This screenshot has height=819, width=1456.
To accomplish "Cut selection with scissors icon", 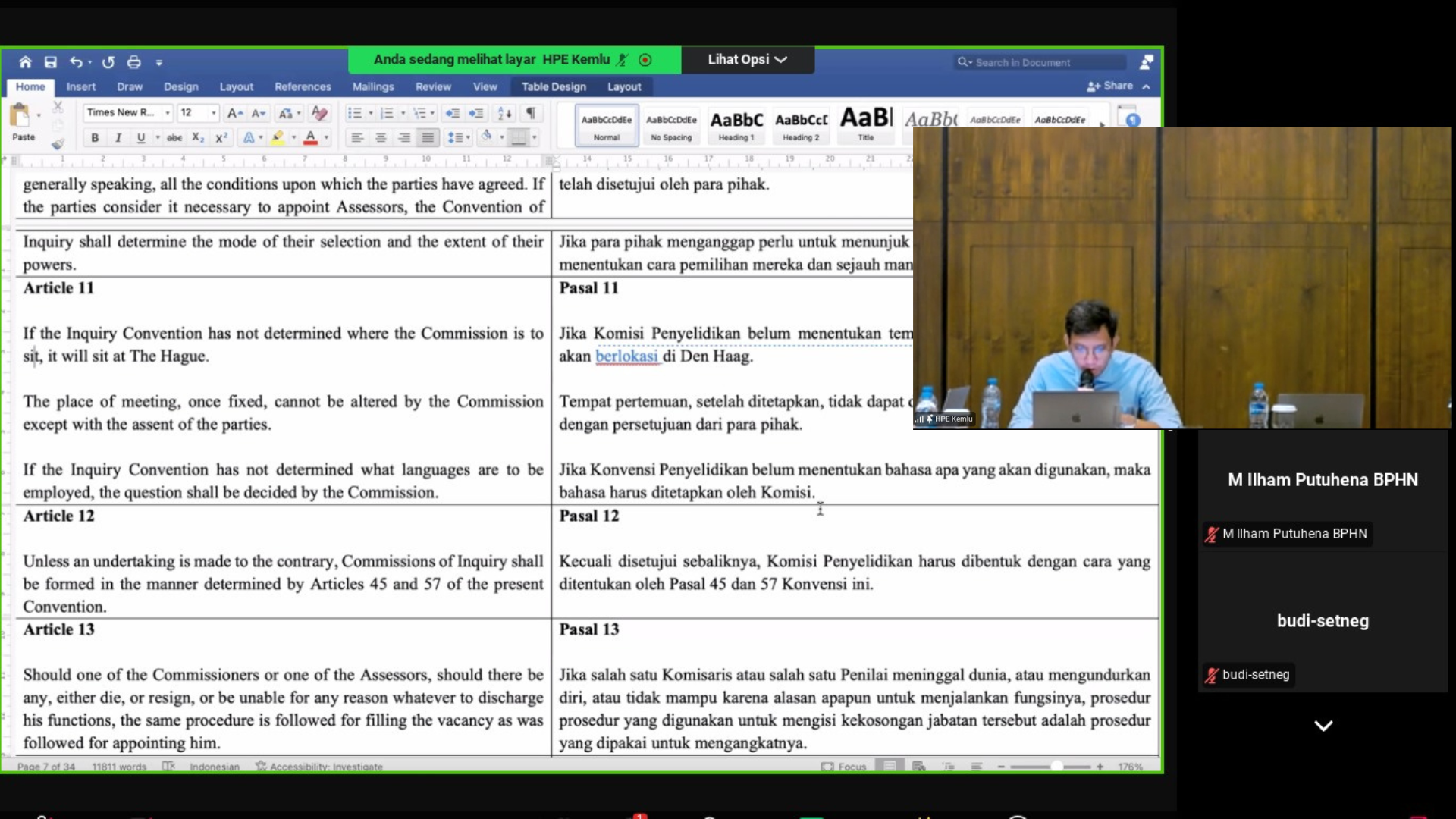I will click(58, 107).
